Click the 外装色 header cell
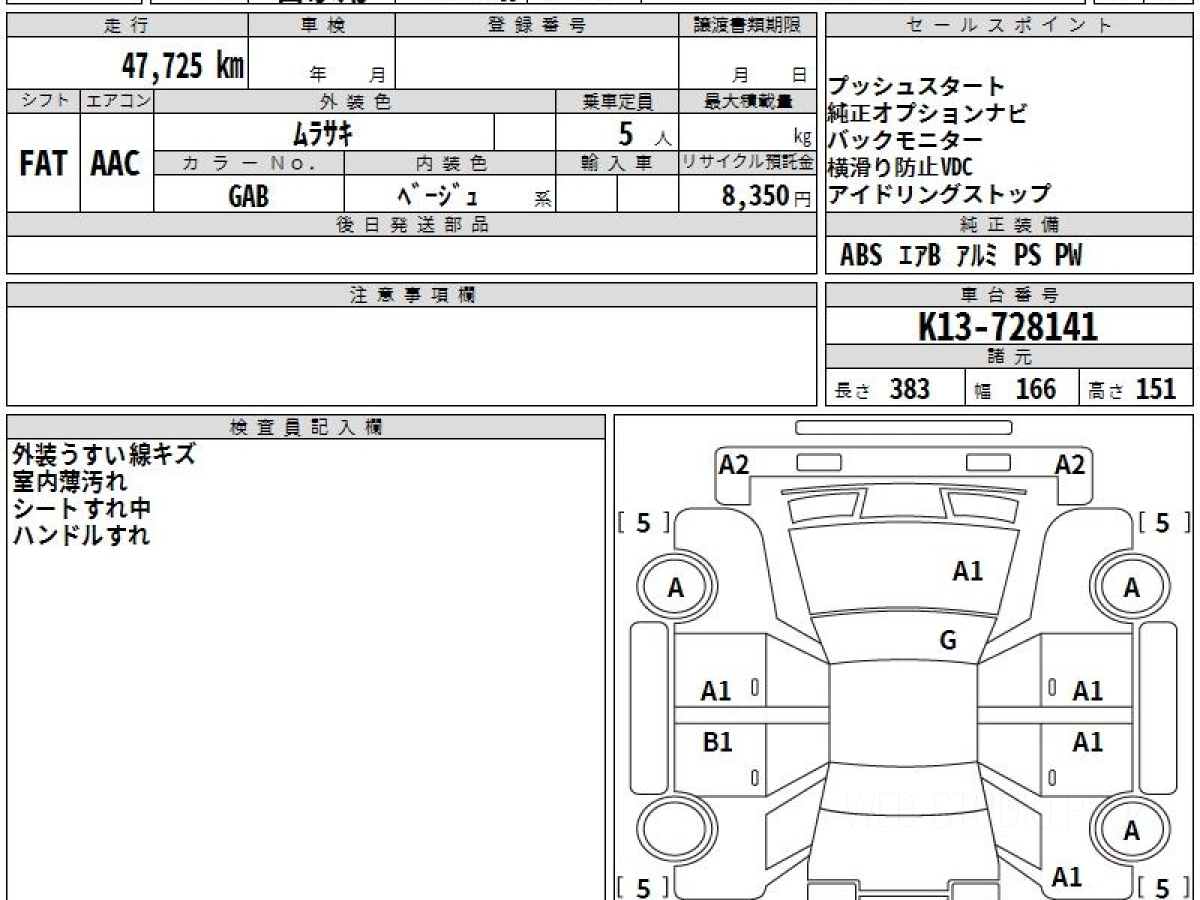This screenshot has width=1200, height=900. tap(356, 101)
